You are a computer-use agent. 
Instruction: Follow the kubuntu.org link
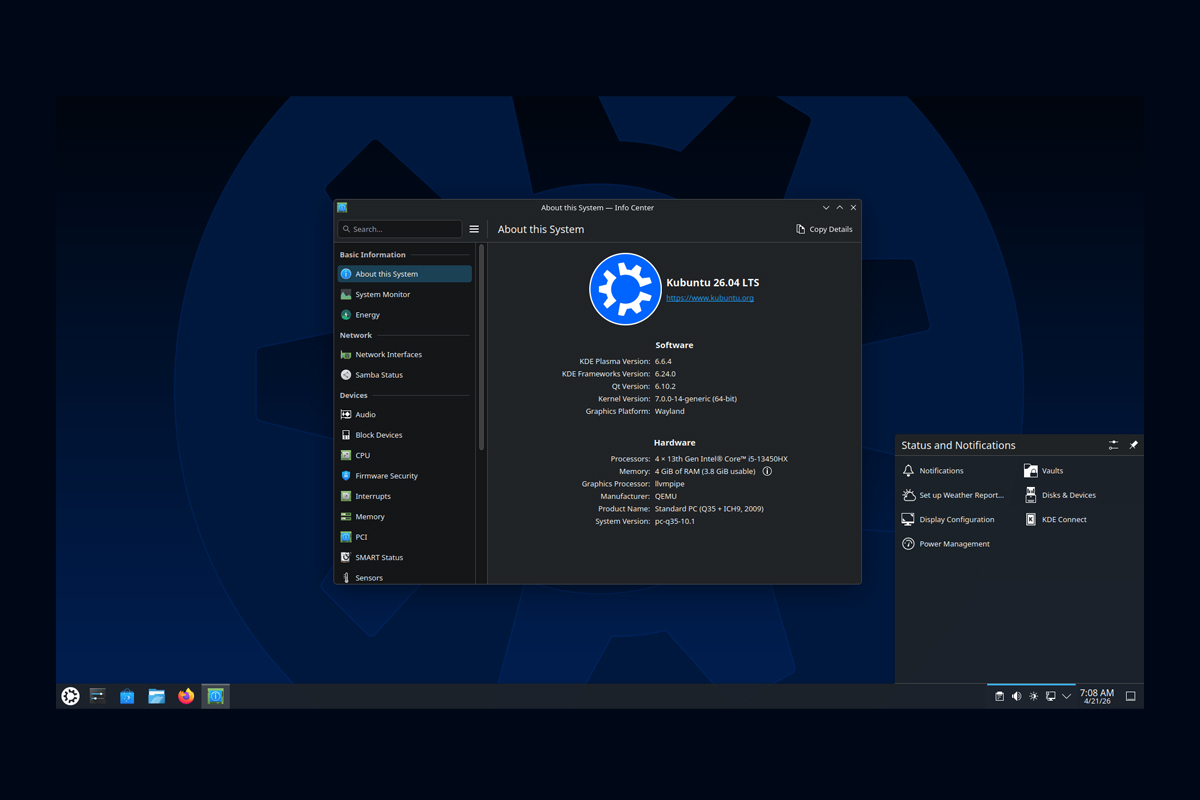pyautogui.click(x=710, y=298)
